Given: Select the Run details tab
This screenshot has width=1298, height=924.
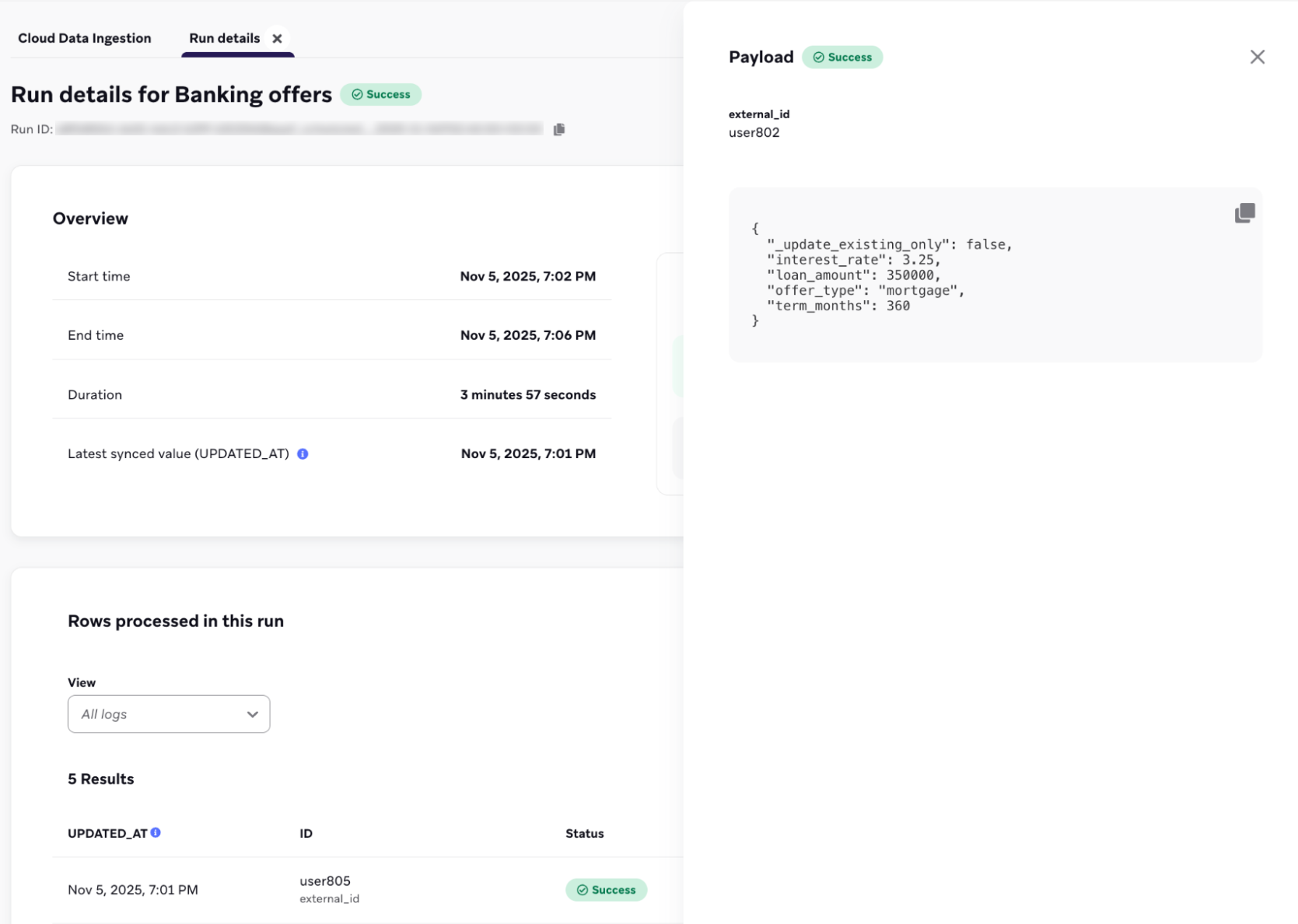Looking at the screenshot, I should coord(224,38).
